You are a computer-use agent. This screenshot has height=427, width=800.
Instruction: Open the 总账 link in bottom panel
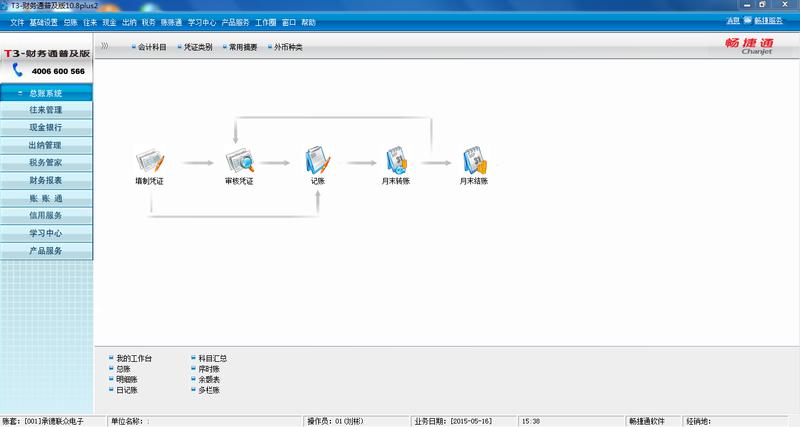[x=123, y=369]
